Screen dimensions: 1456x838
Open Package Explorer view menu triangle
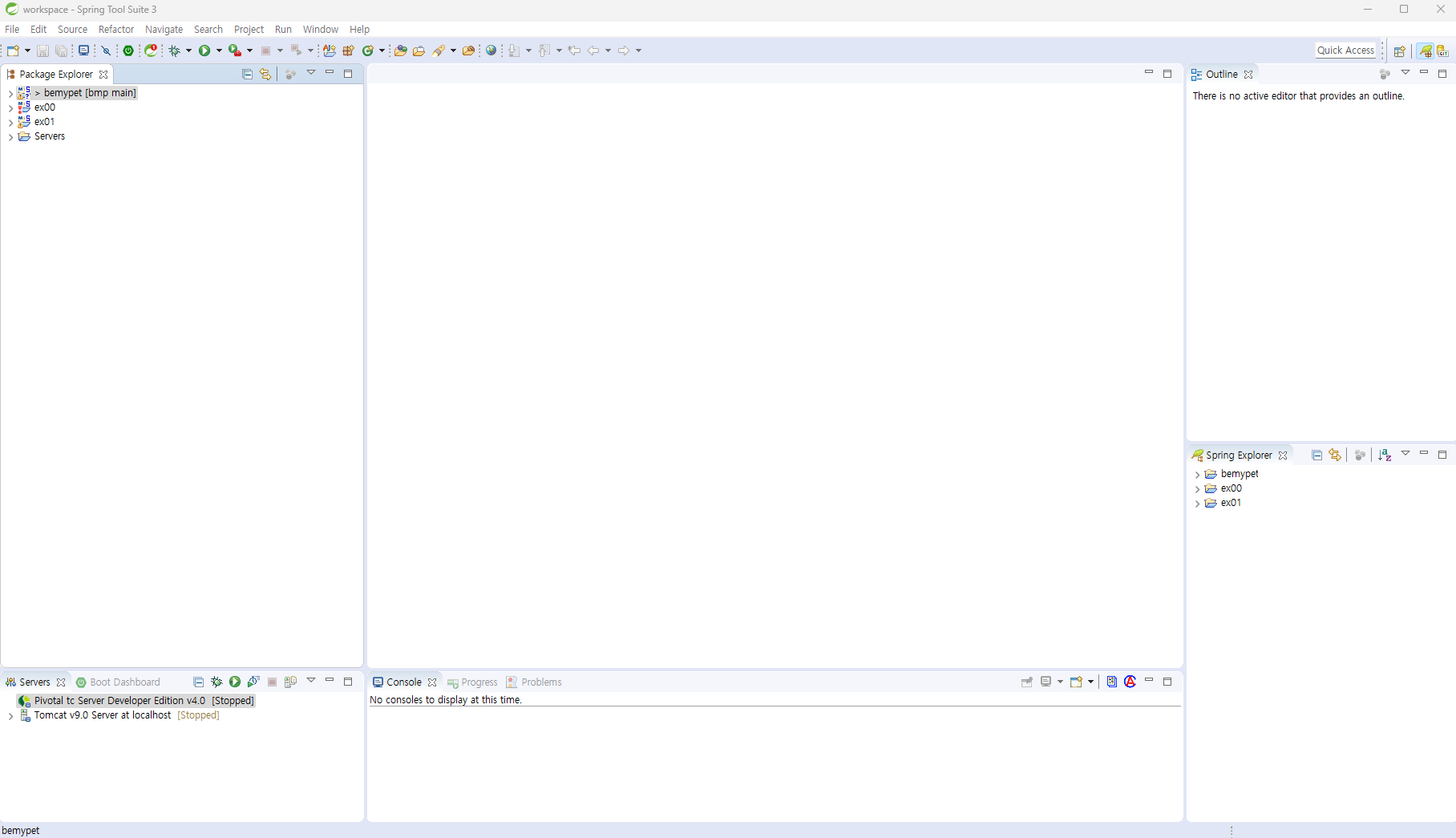click(311, 73)
